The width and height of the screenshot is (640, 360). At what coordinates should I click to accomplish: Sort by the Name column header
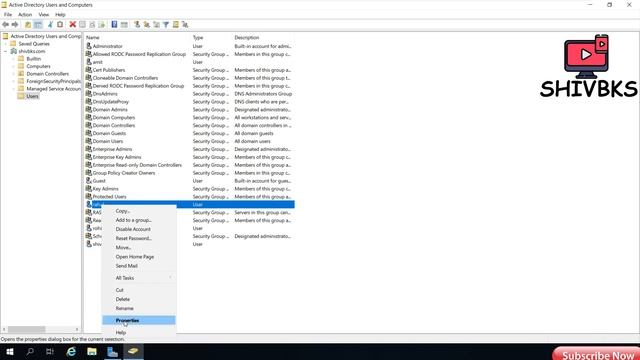click(137, 38)
